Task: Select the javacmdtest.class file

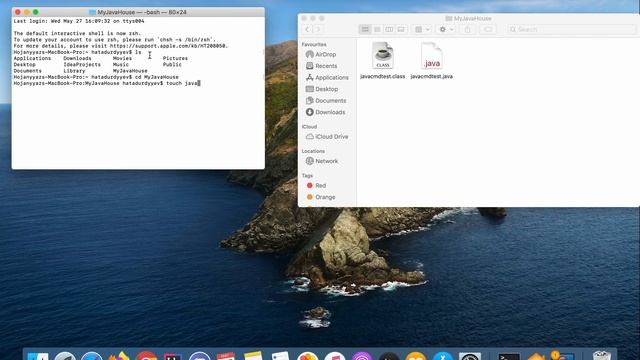Action: click(382, 60)
